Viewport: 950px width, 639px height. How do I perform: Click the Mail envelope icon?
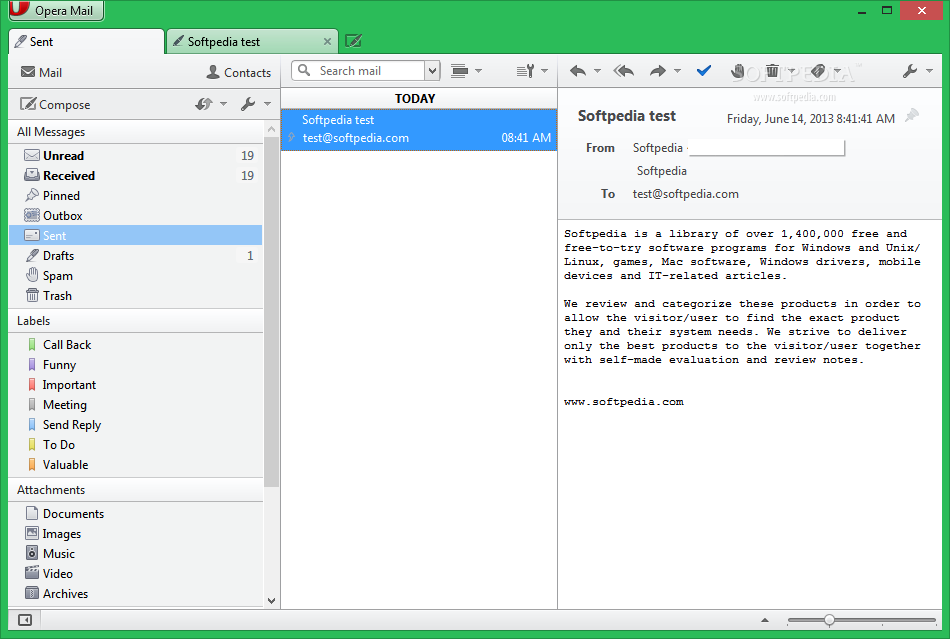click(x=28, y=71)
